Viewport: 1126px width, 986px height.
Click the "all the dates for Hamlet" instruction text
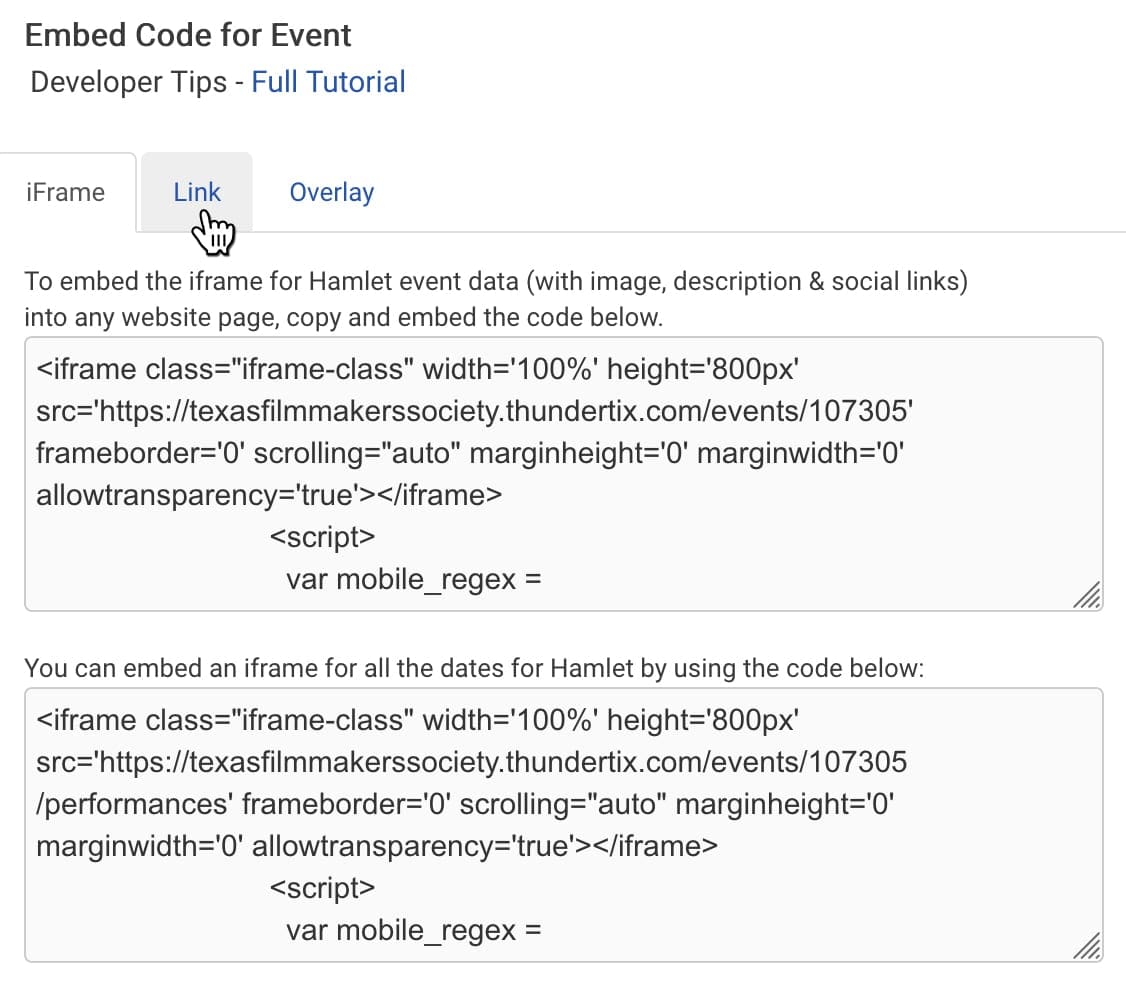(473, 668)
